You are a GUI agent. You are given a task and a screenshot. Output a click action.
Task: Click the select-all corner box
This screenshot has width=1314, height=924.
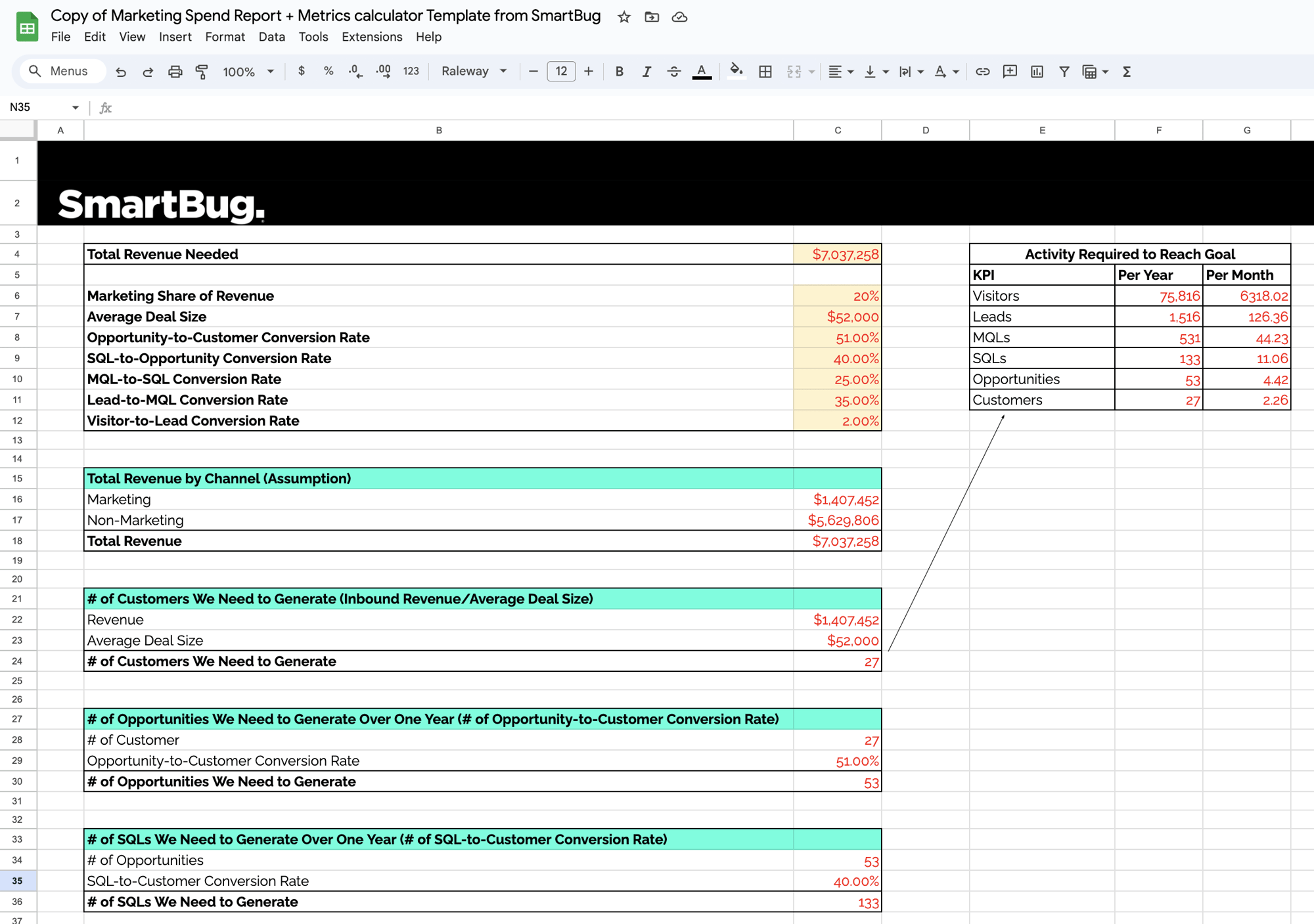(18, 130)
